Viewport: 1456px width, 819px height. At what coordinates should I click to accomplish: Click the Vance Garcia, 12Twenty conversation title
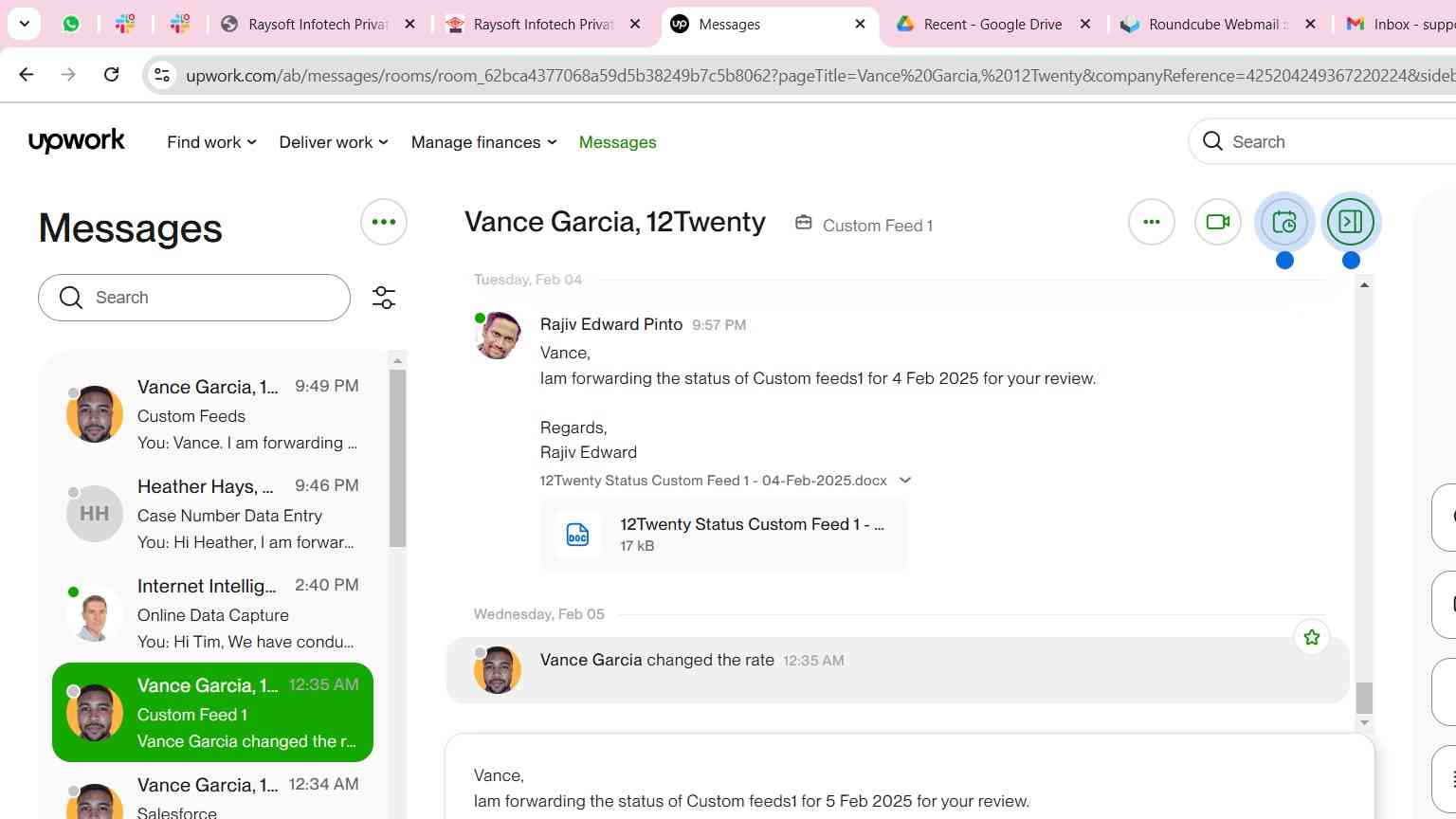[x=615, y=222]
